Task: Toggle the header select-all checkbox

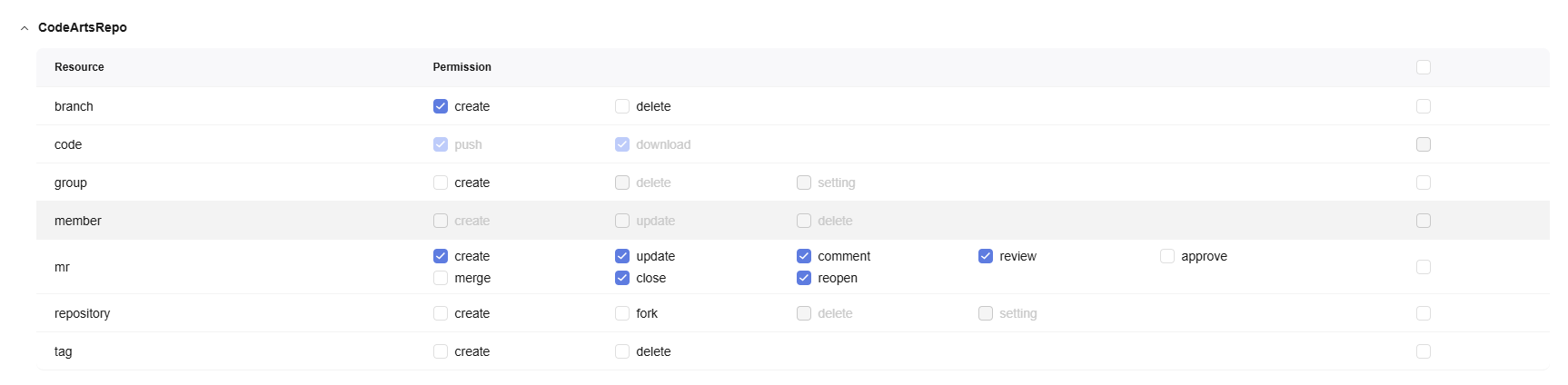Action: point(1424,67)
